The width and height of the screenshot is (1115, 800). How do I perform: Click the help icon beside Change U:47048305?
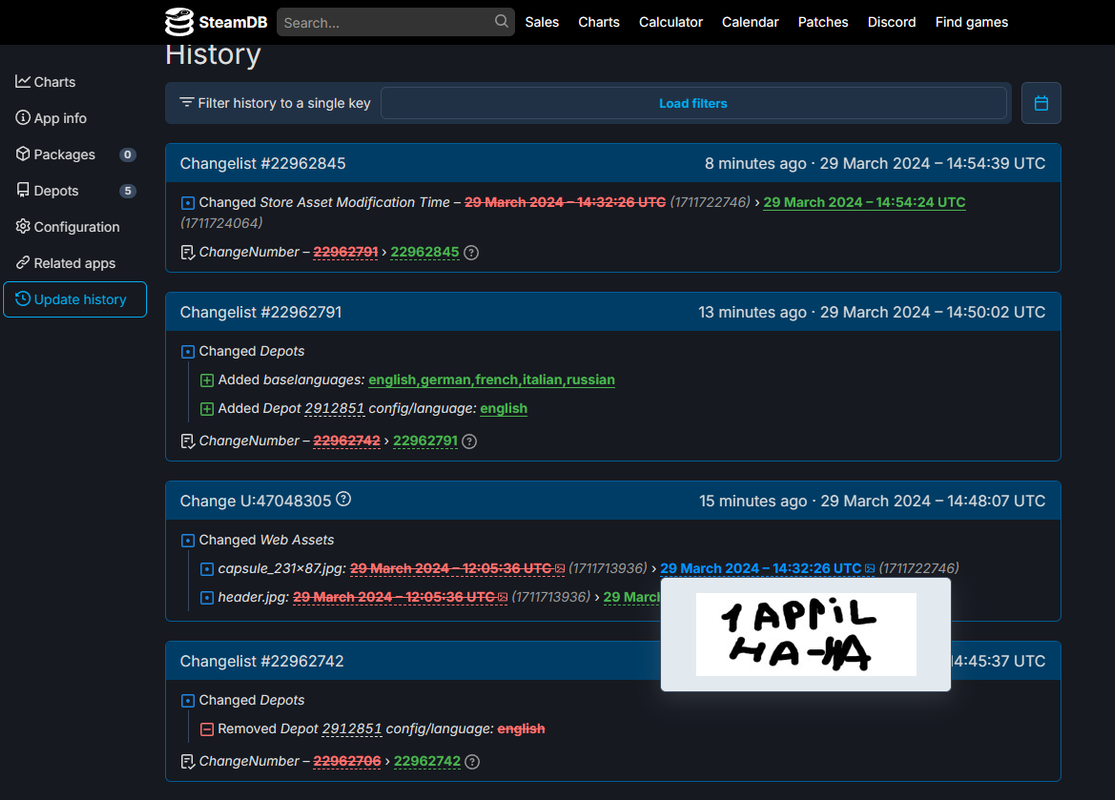coord(343,499)
